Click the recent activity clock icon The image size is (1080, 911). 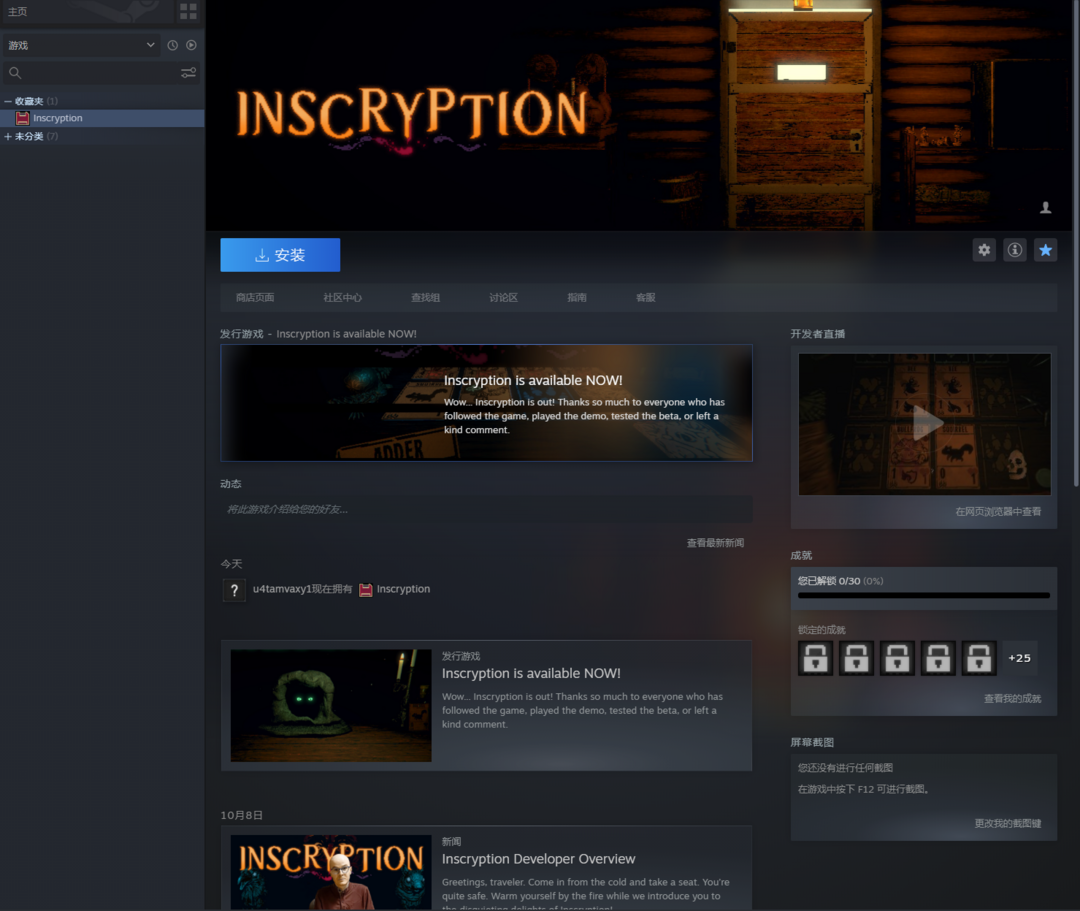click(x=173, y=45)
